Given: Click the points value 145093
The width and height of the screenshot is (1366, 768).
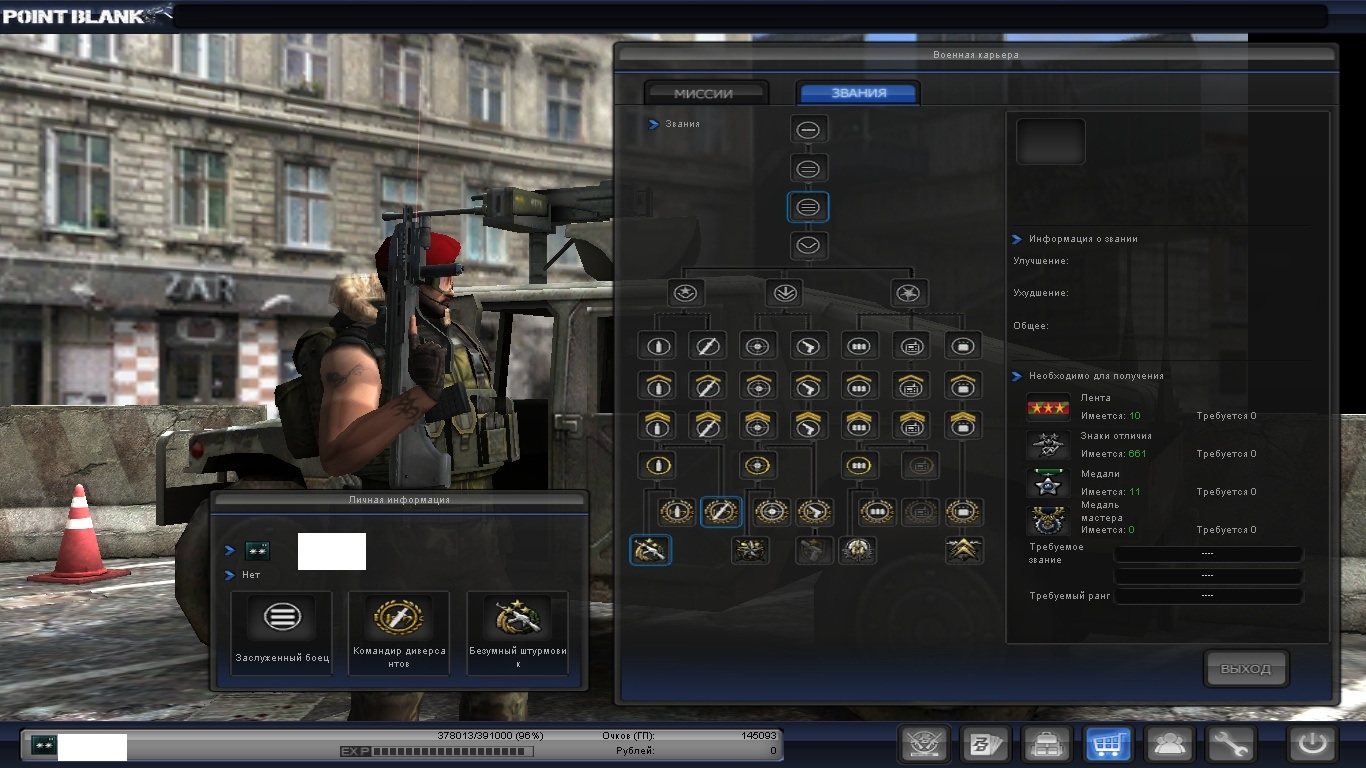Looking at the screenshot, I should tap(759, 735).
